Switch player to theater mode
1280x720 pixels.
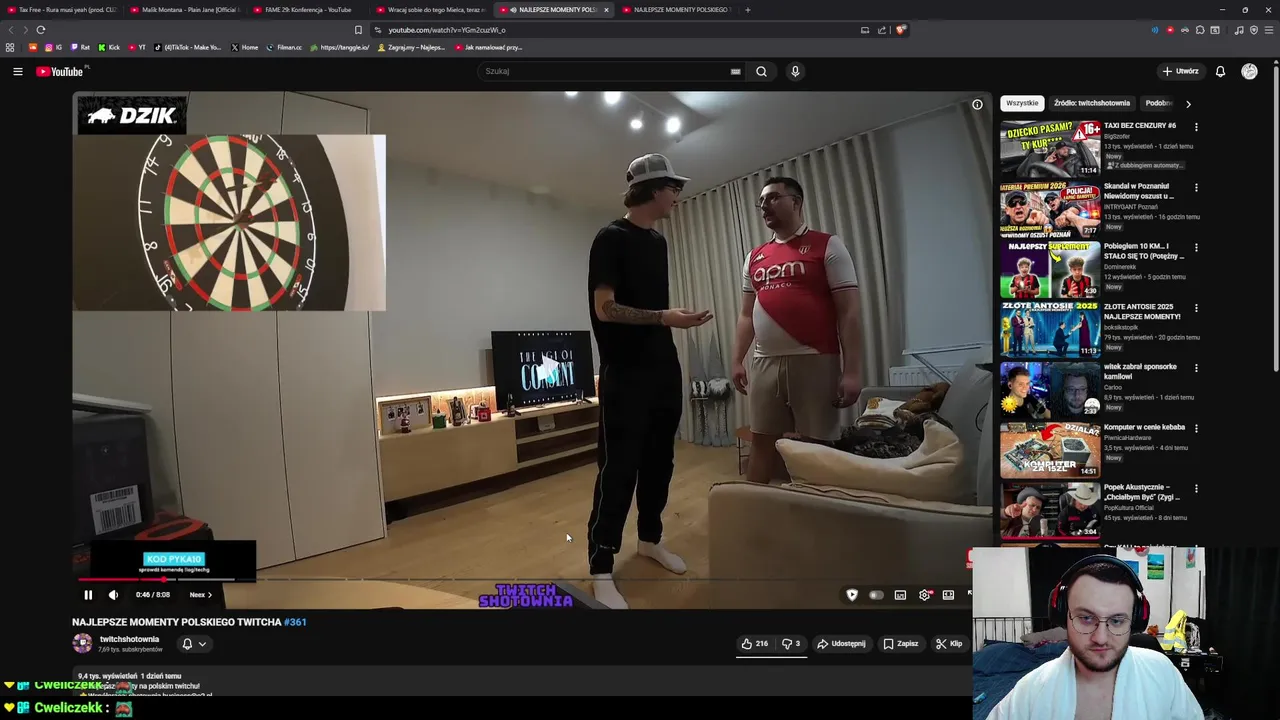(x=948, y=595)
